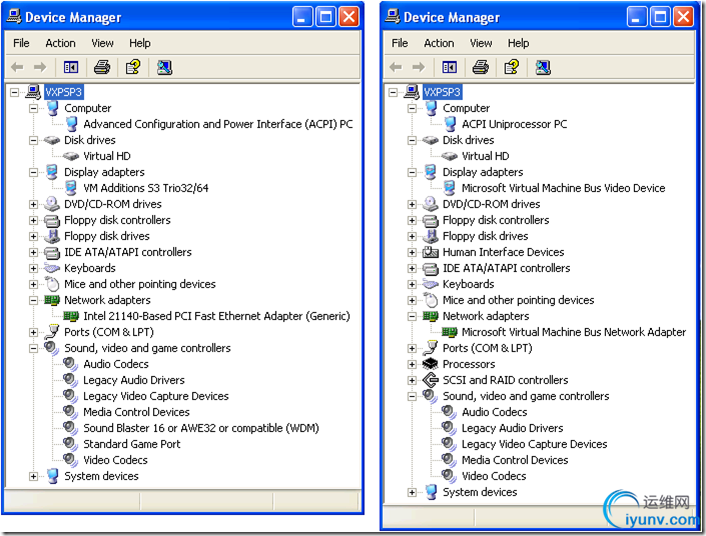
Task: Maximize the left Device Manager window
Action: point(326,17)
